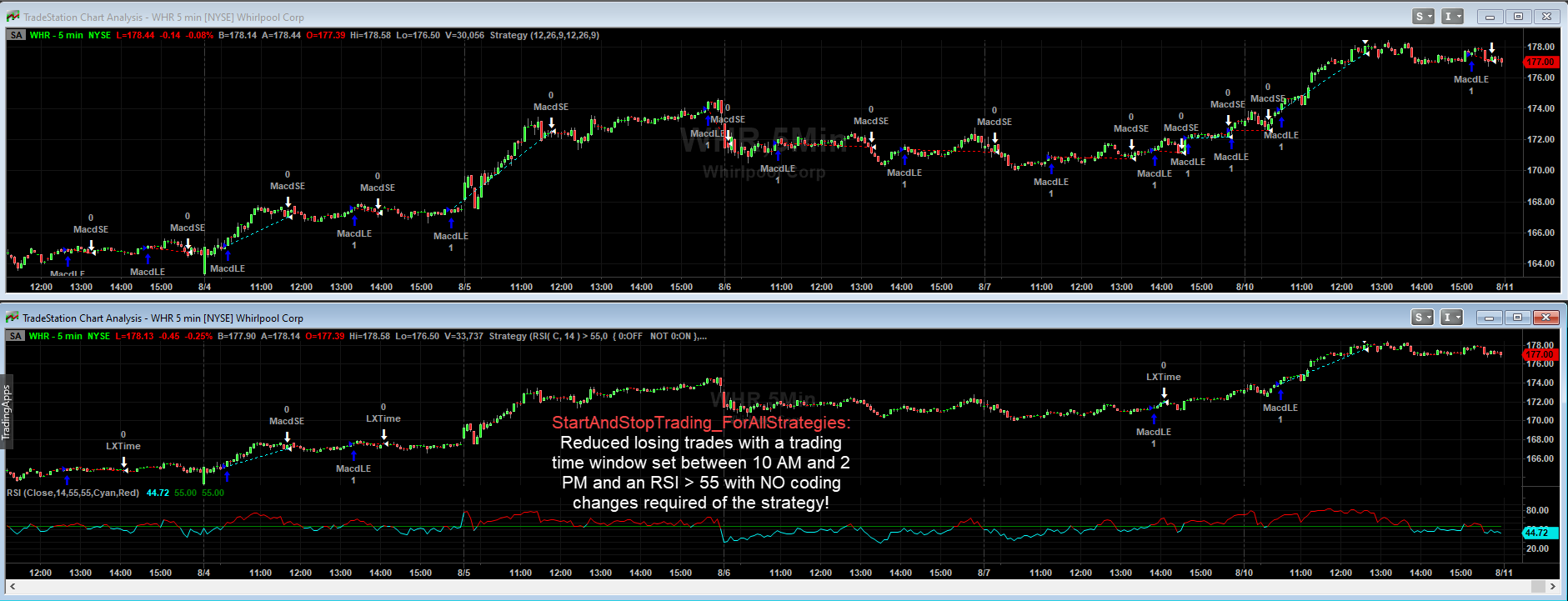Image resolution: width=1568 pixels, height=601 pixels.
Task: Minimize the MACD strategy chart window
Action: coord(1490,16)
